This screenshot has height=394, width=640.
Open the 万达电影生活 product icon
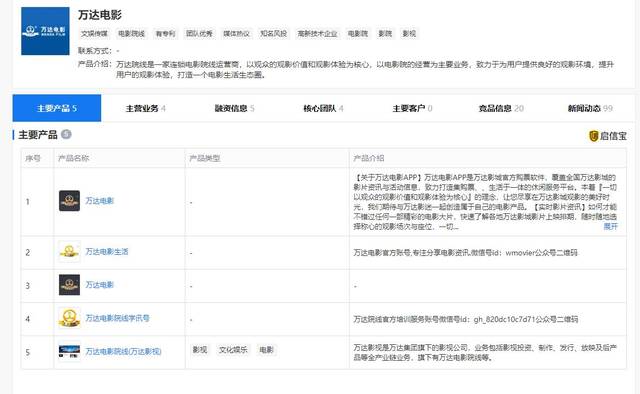click(69, 252)
